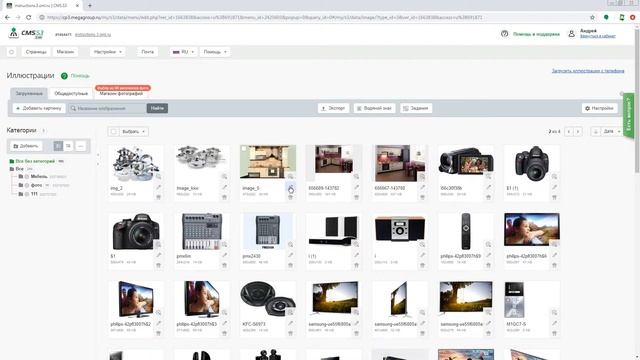Open the categories more options button

(x=81, y=146)
